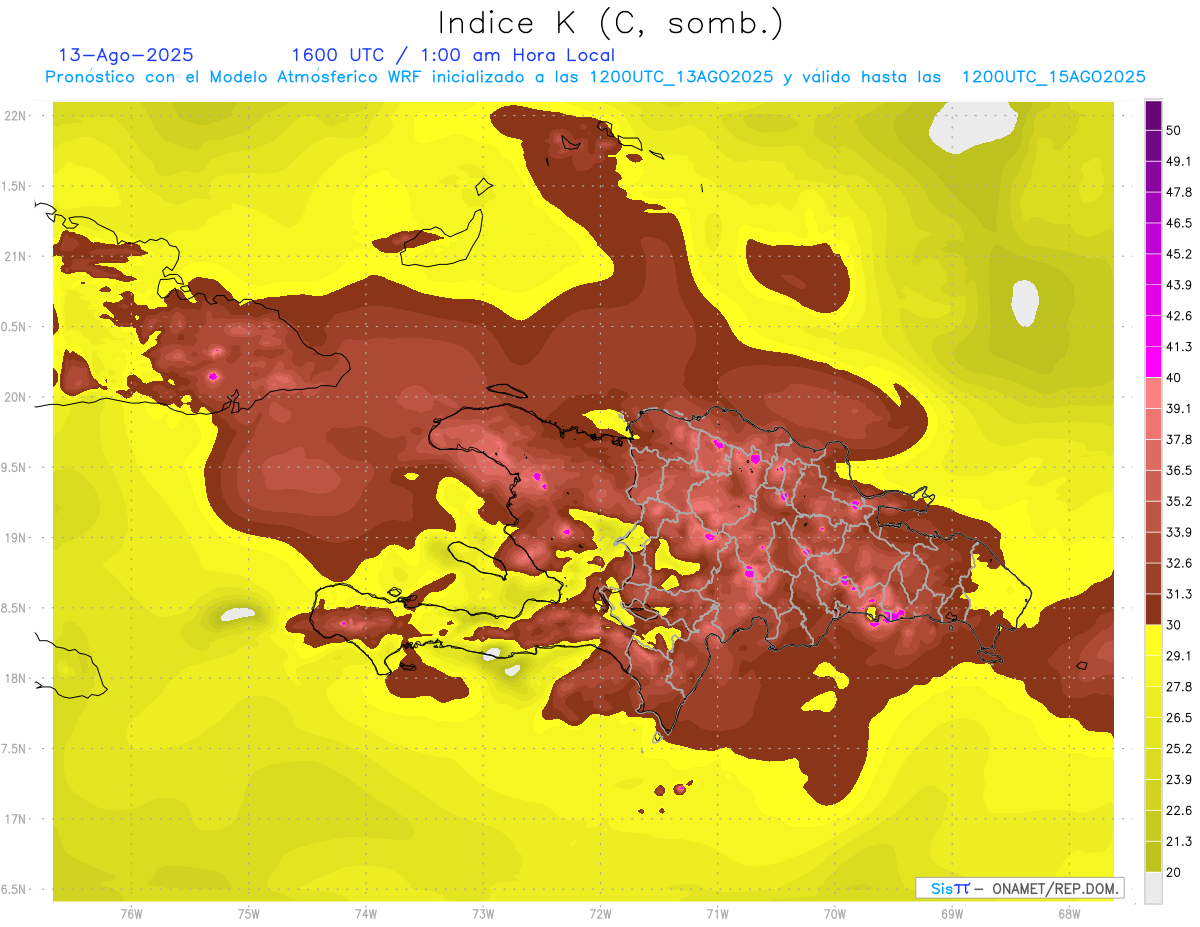Select the "46.5" scale label
This screenshot has height=927, width=1200.
(x=1178, y=223)
